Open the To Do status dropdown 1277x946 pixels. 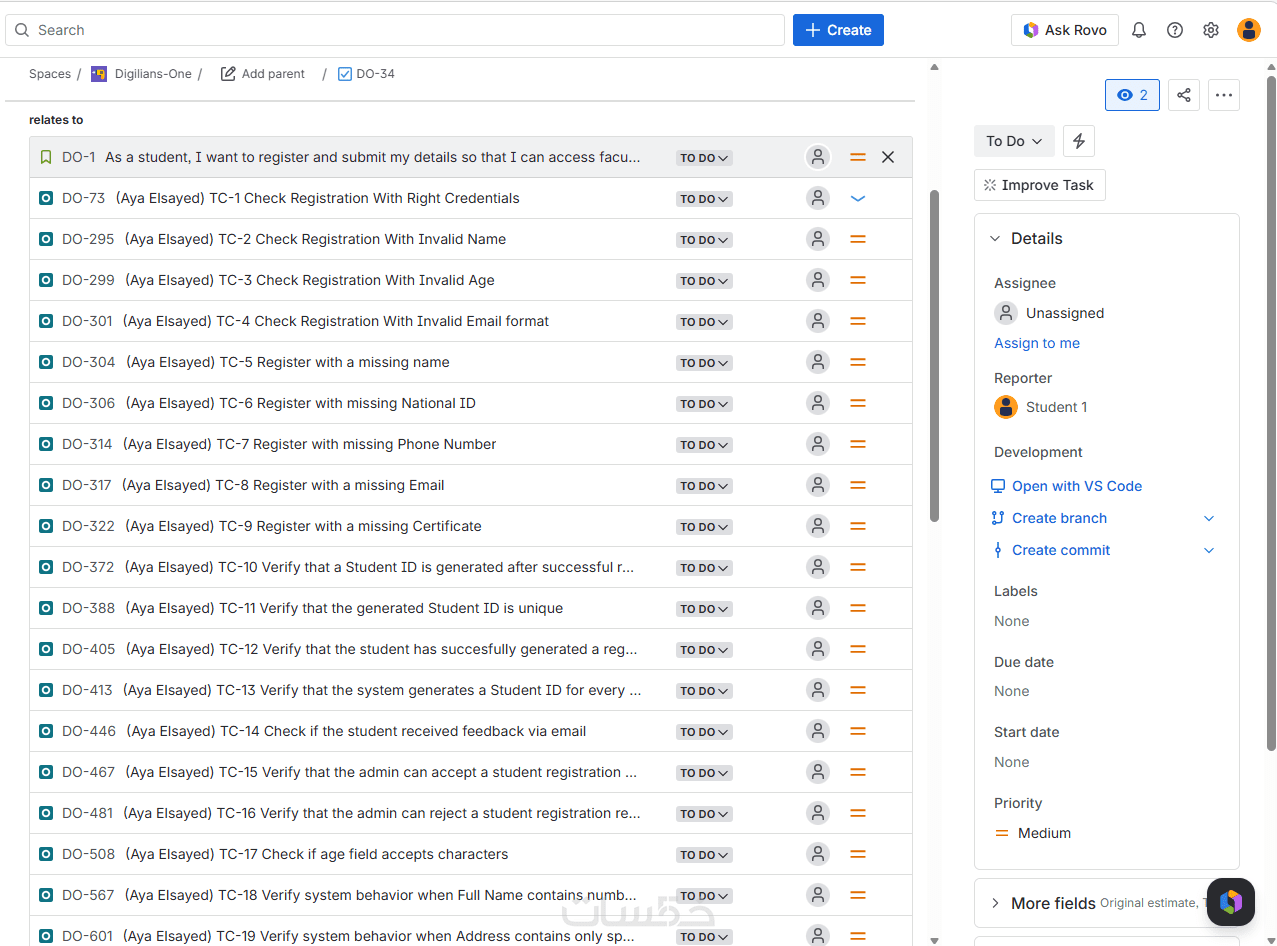click(1014, 141)
